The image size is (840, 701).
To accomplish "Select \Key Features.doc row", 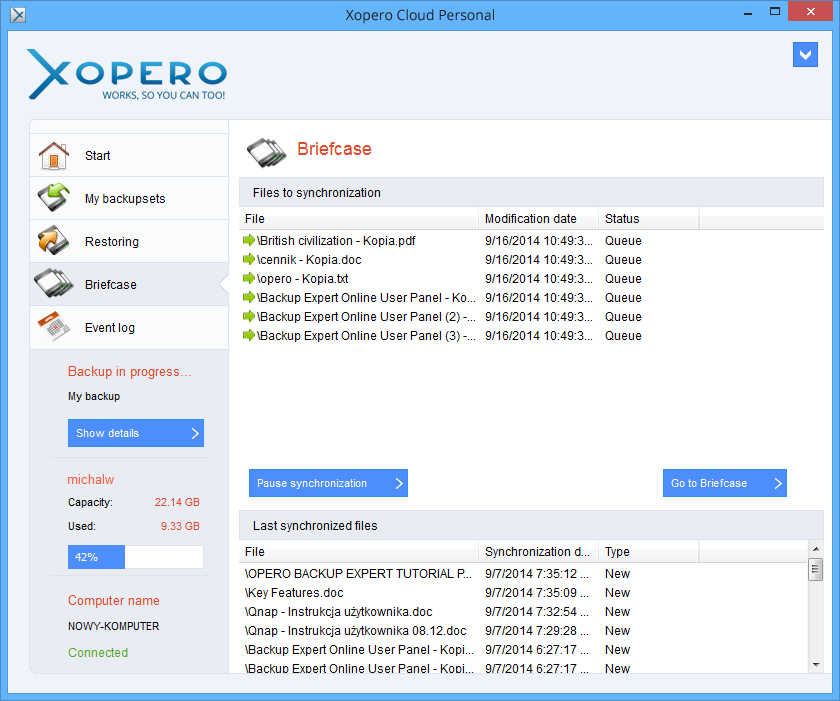I will point(523,593).
